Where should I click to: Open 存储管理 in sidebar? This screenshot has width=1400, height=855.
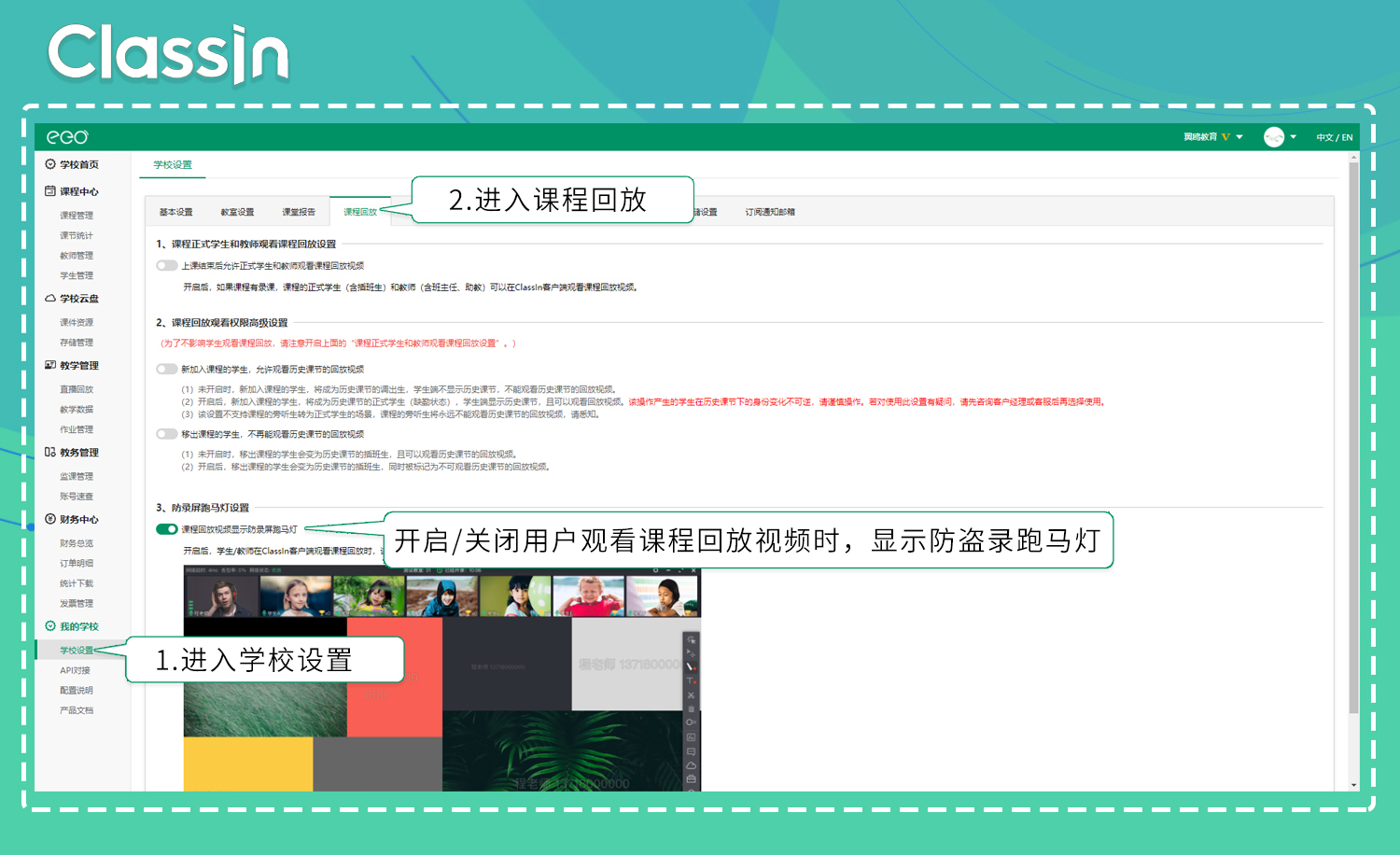77,343
